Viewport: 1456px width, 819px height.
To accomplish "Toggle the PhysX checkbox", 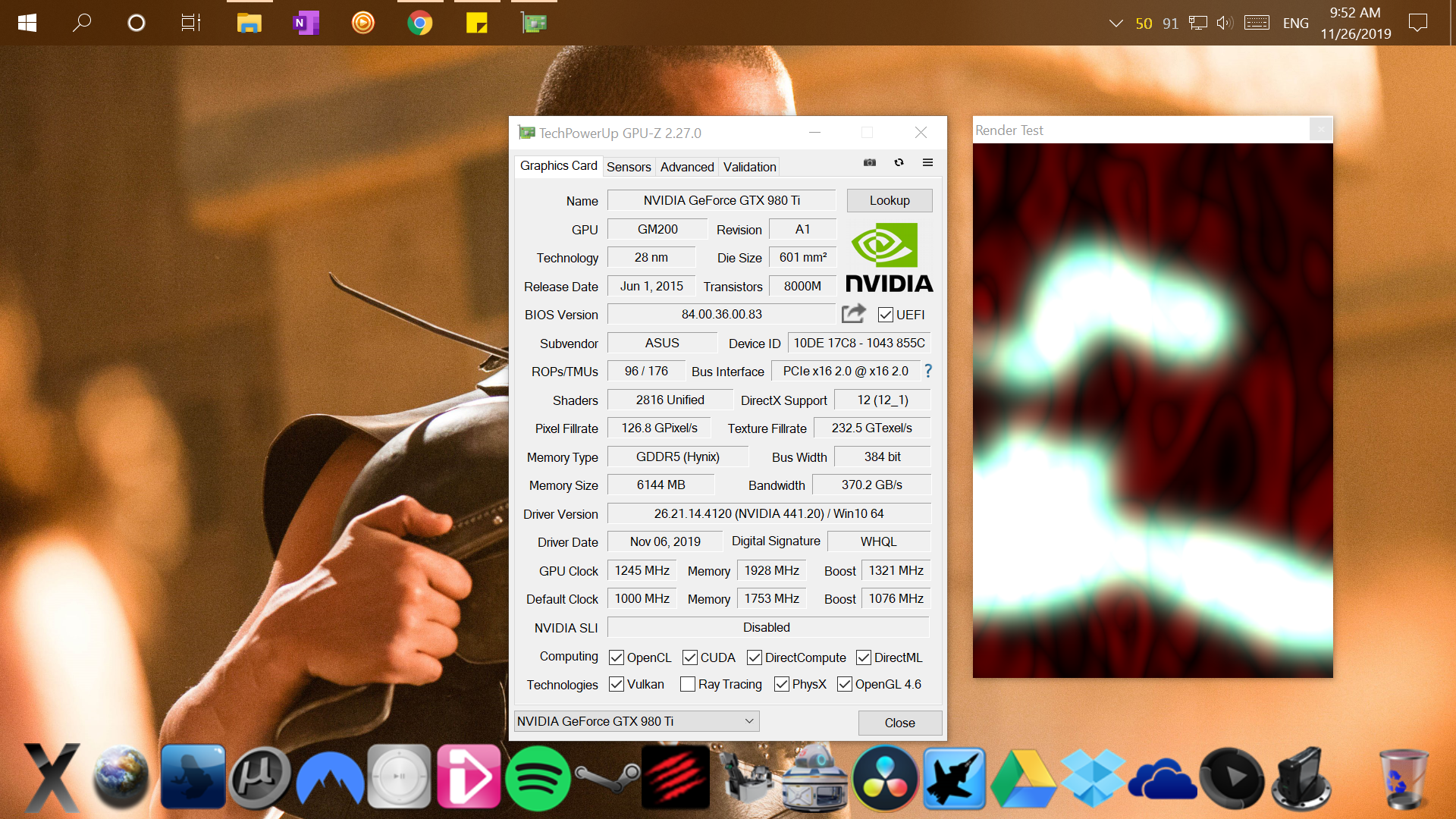I will 782,684.
